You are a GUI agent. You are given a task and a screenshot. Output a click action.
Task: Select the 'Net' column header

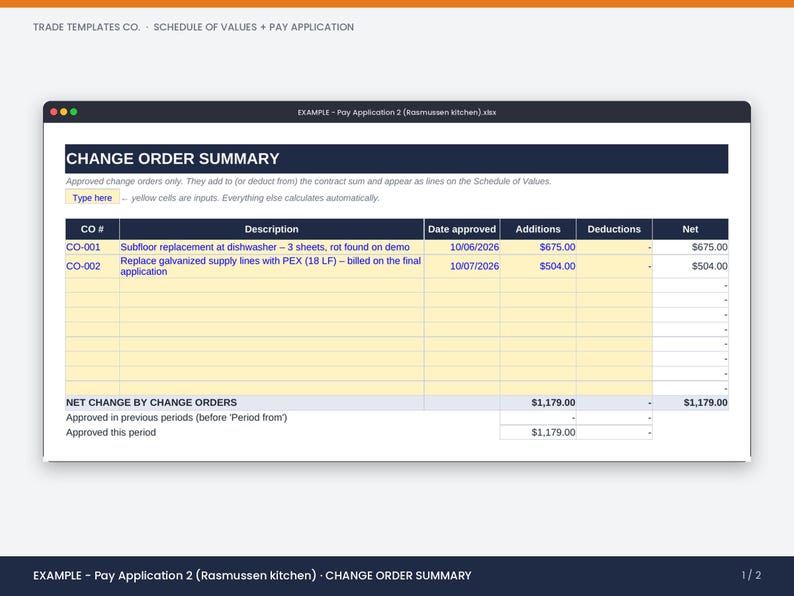click(x=690, y=229)
